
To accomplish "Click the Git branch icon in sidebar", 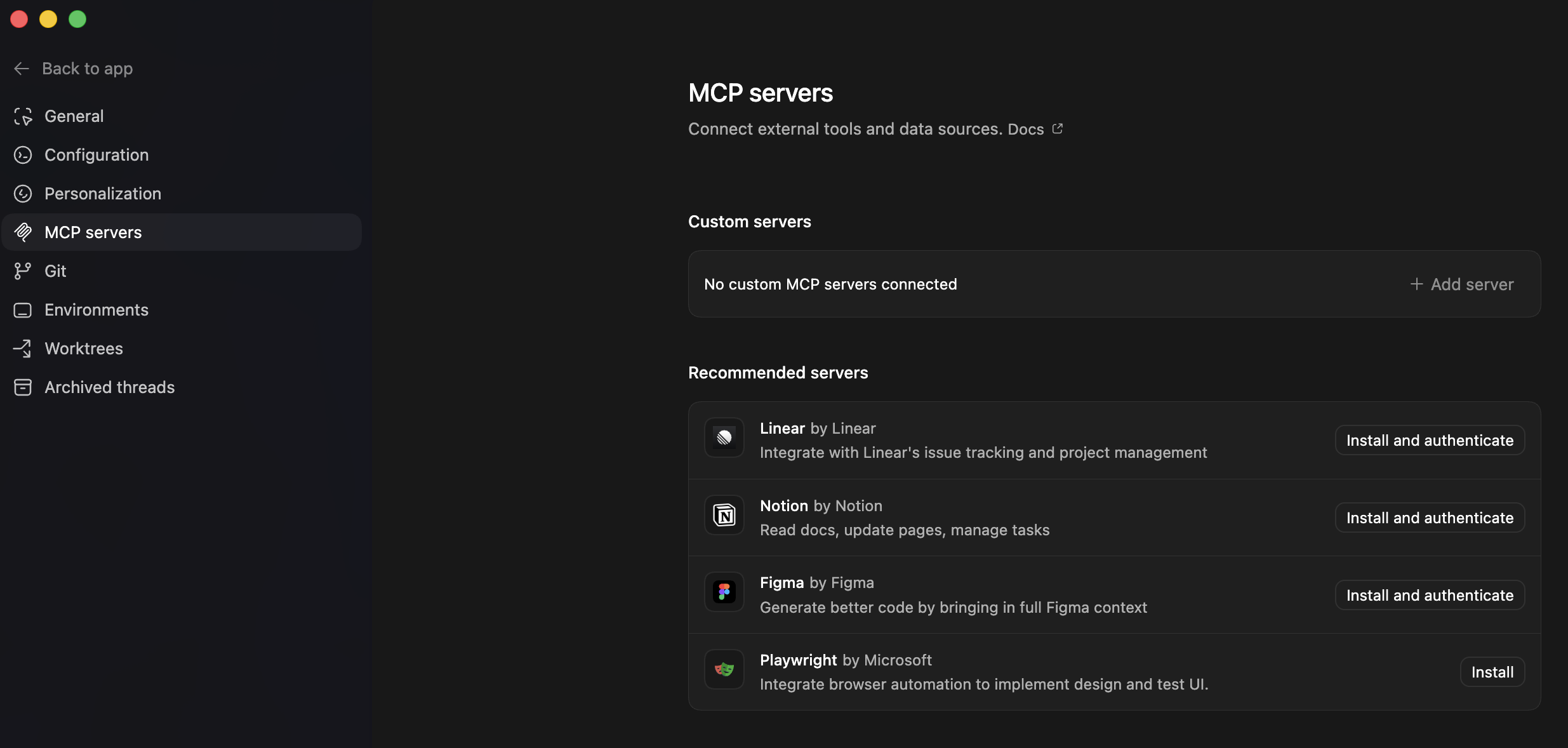I will pyautogui.click(x=23, y=270).
